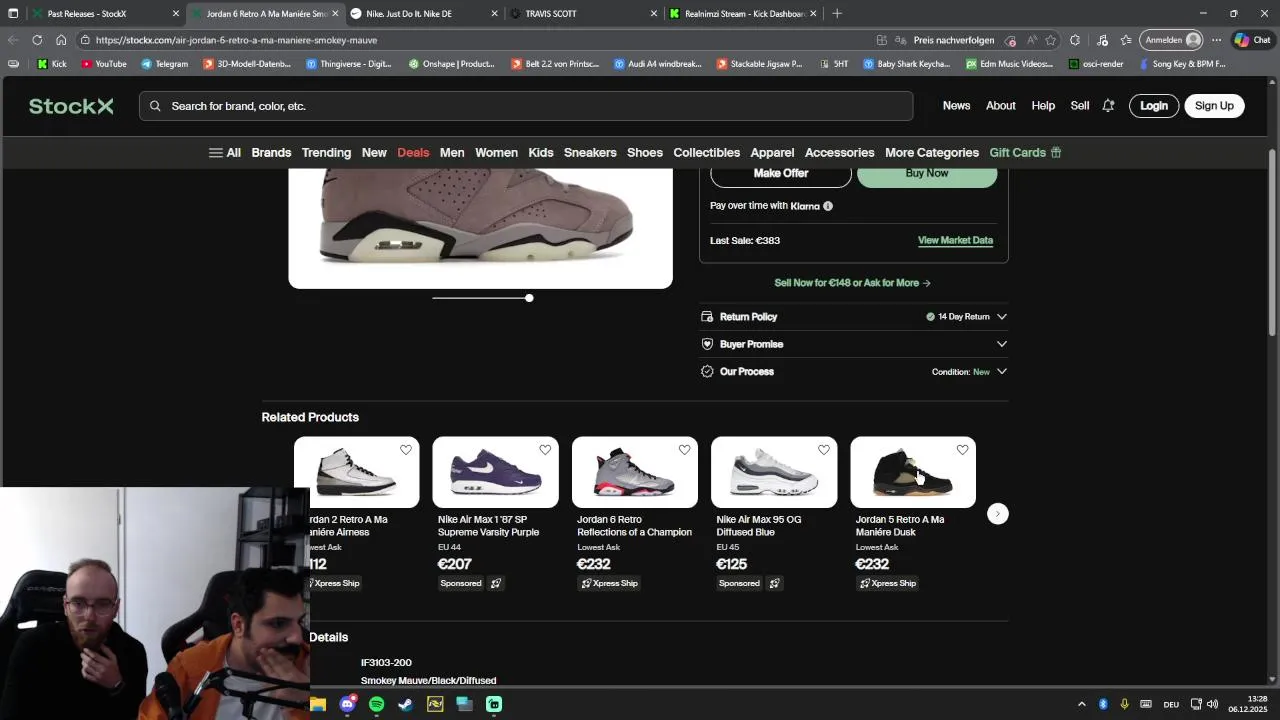Click the image carousel slider dot

tap(529, 298)
